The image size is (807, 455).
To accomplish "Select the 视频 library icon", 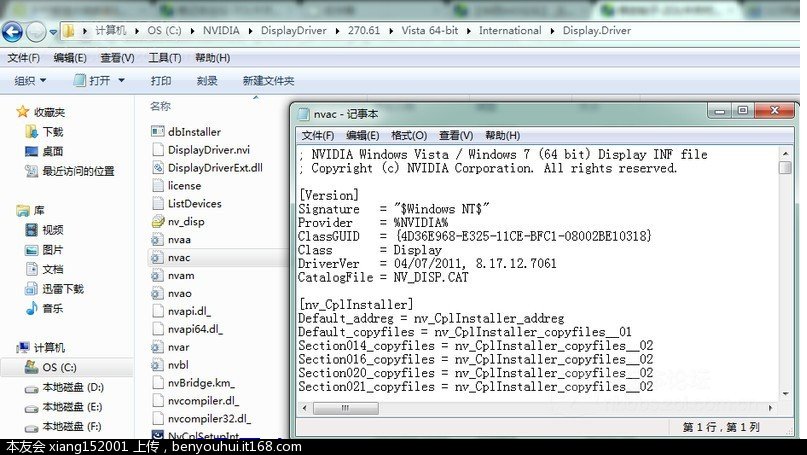I will [31, 230].
